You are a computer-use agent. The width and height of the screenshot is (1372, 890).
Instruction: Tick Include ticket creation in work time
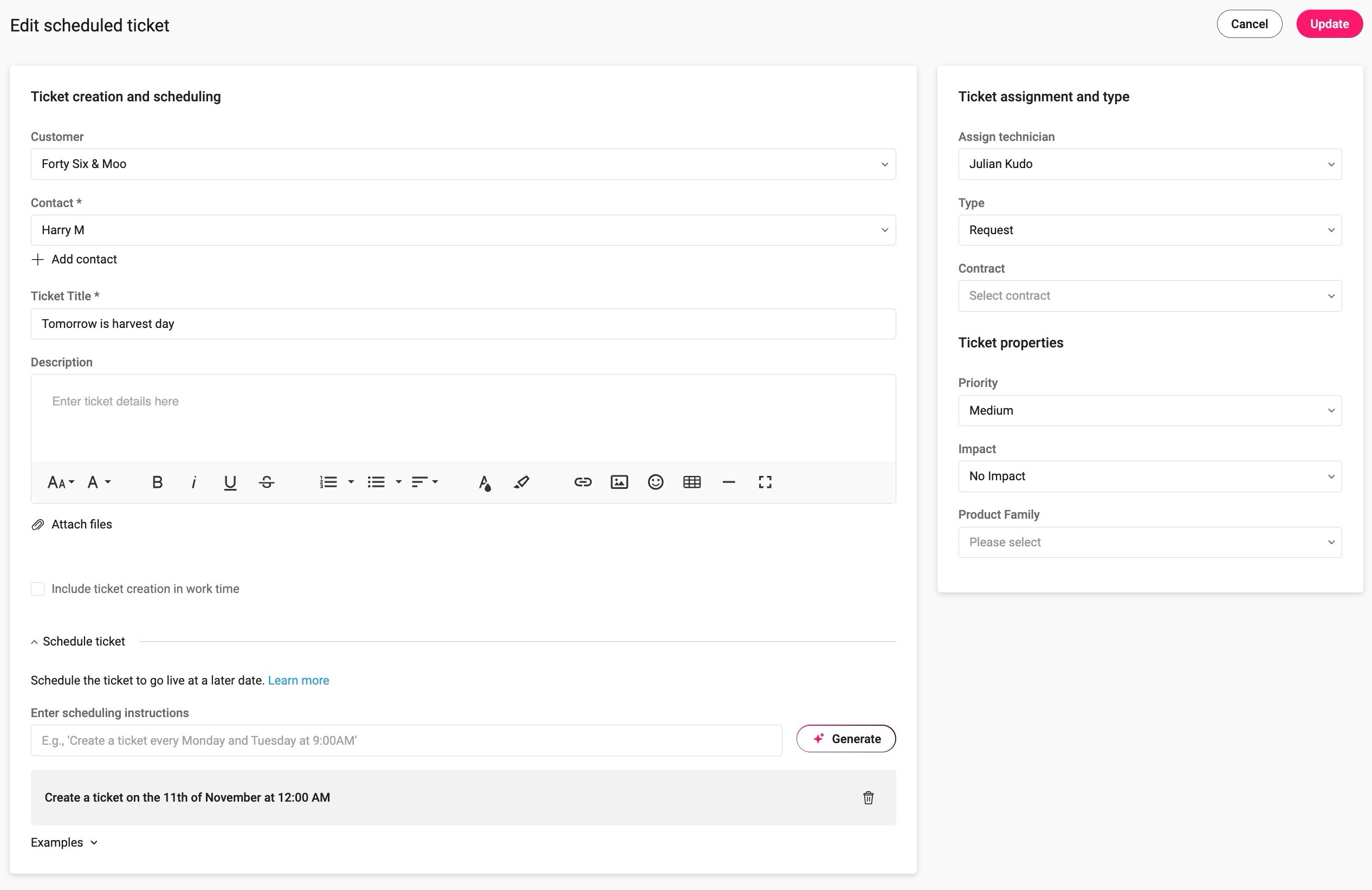coord(37,589)
